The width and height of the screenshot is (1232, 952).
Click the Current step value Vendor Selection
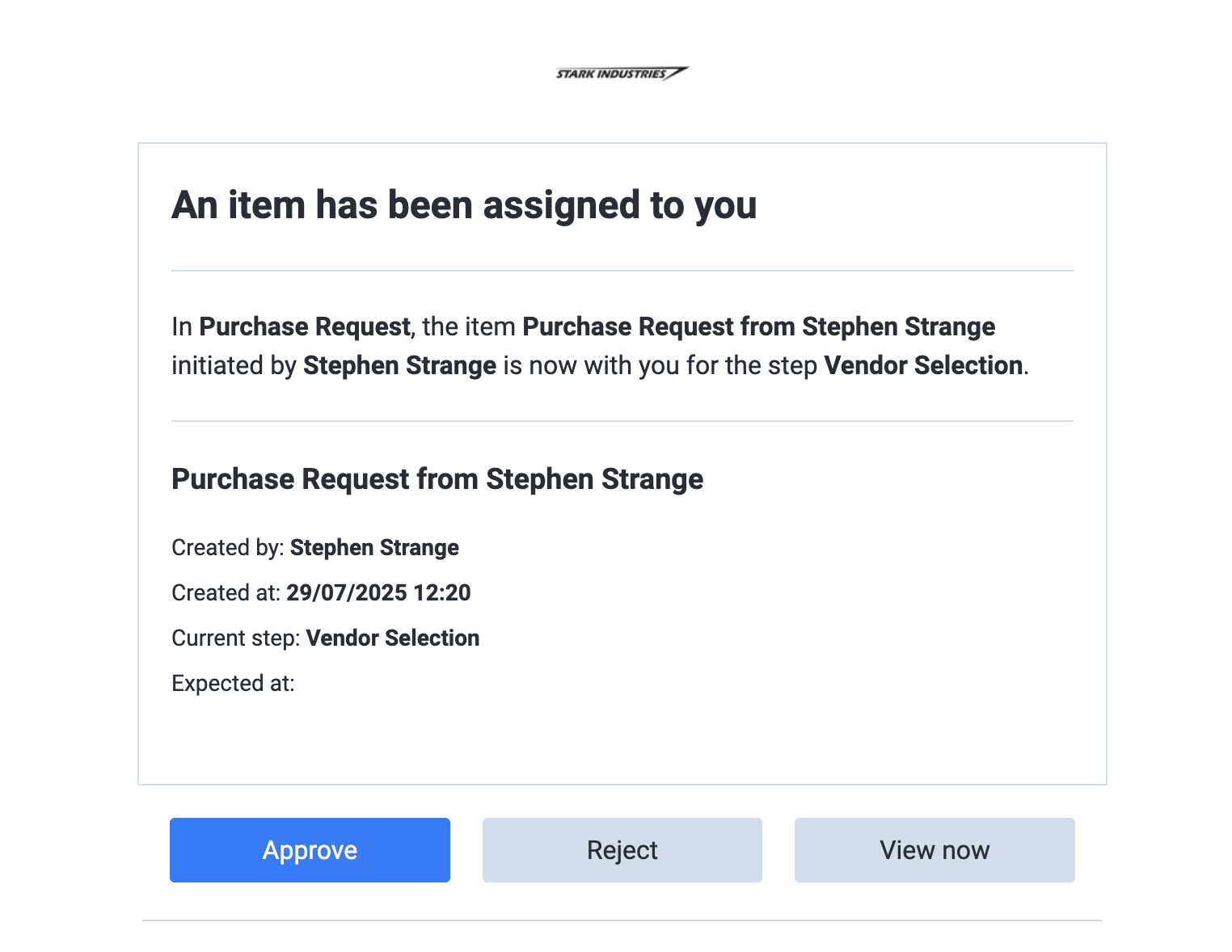click(x=393, y=638)
